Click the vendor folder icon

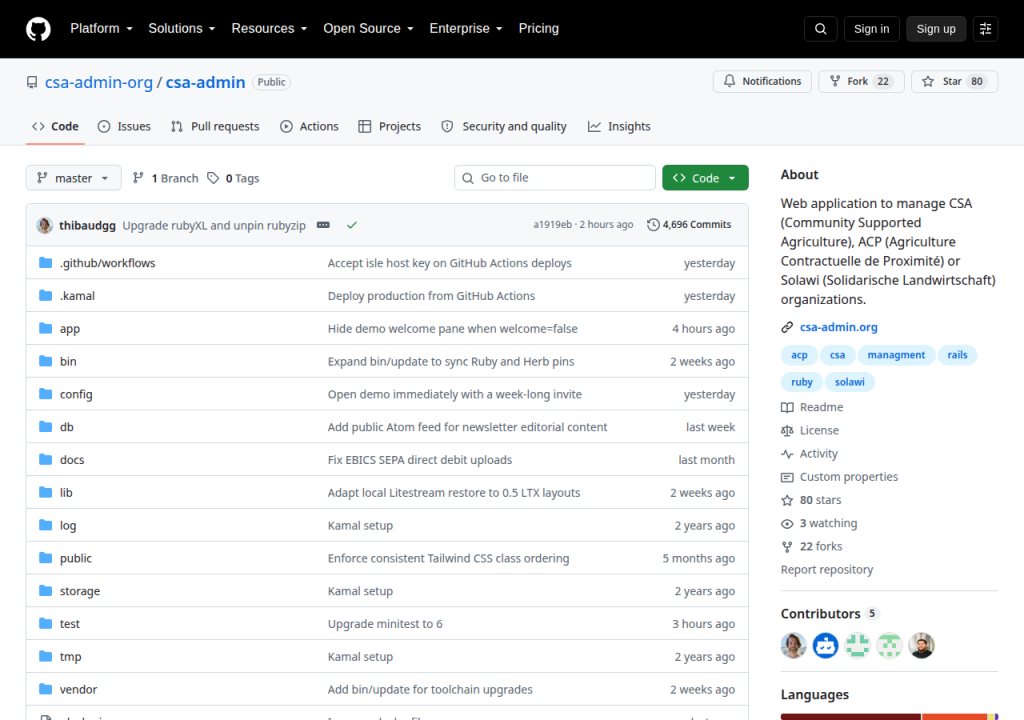[45, 689]
